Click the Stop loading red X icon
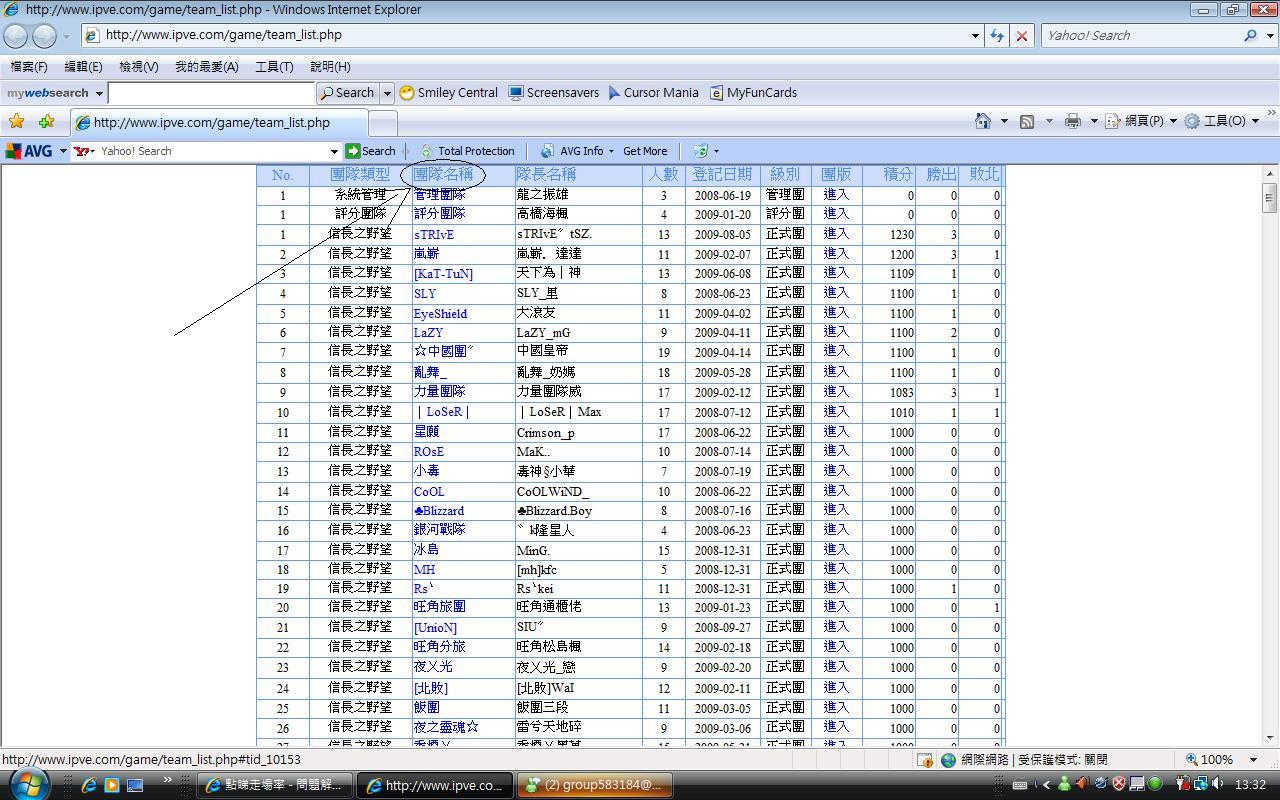This screenshot has width=1280, height=800. click(x=1021, y=35)
